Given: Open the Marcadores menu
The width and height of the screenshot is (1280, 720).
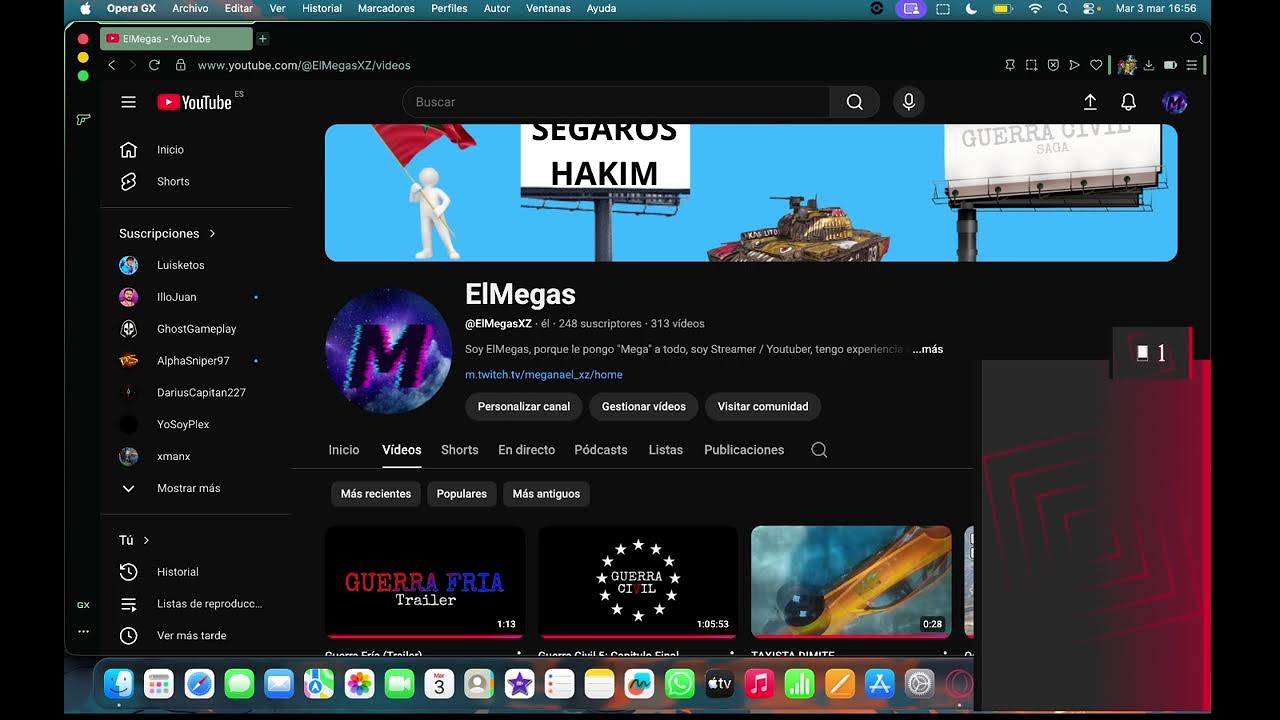Looking at the screenshot, I should coord(386,8).
